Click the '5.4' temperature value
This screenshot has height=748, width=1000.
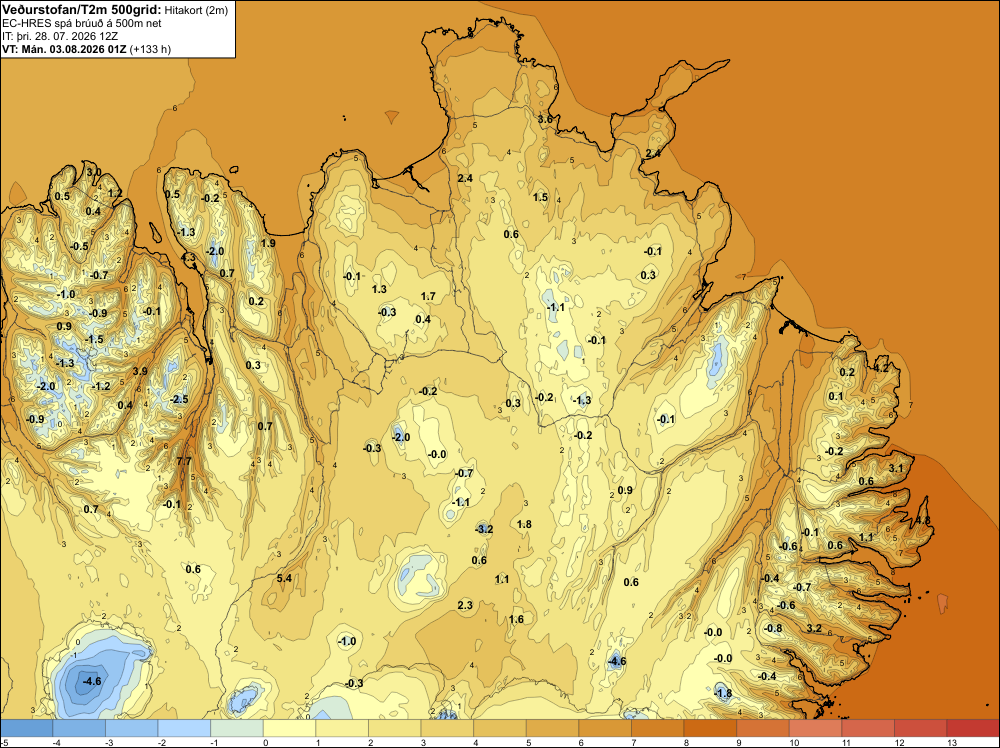(x=284, y=578)
